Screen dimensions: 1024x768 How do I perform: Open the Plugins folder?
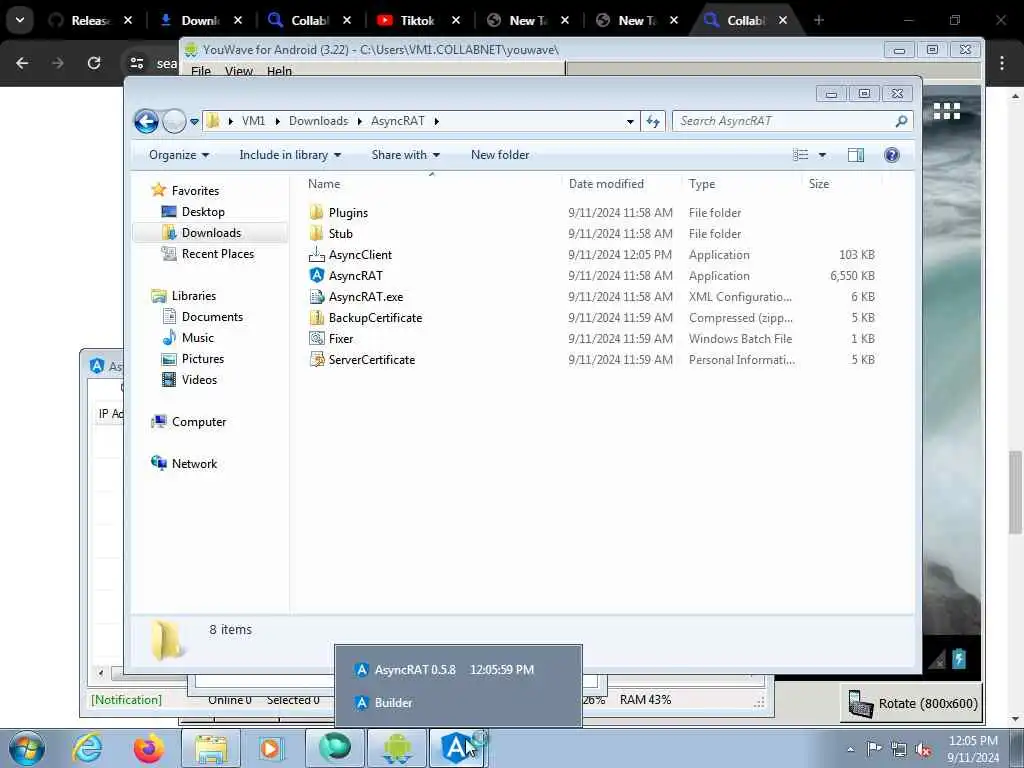[x=348, y=213]
